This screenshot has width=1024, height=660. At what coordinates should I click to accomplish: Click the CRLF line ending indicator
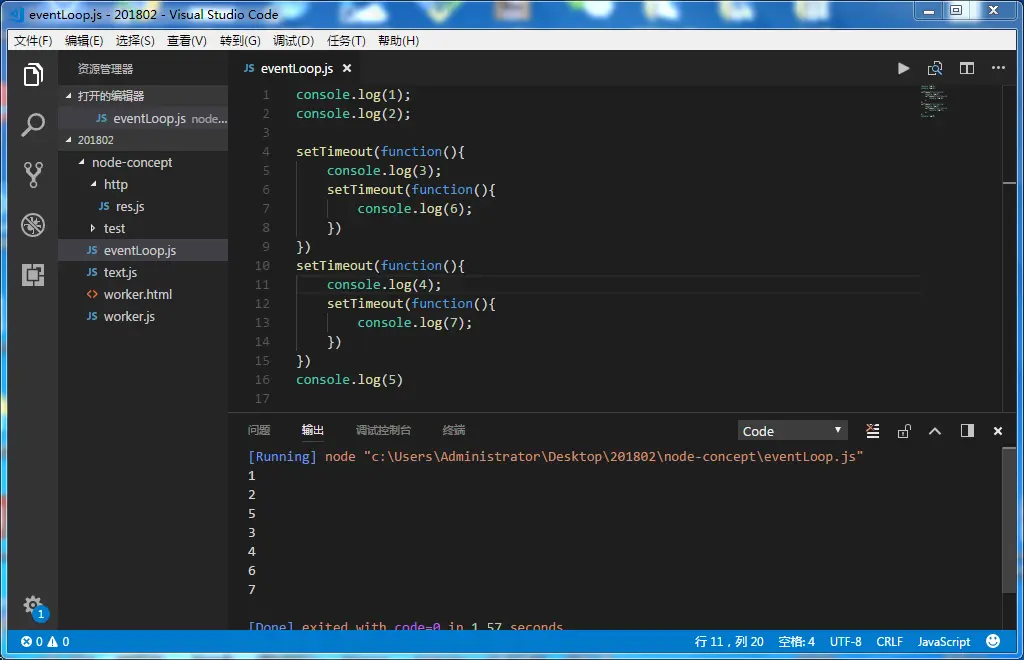click(x=889, y=642)
